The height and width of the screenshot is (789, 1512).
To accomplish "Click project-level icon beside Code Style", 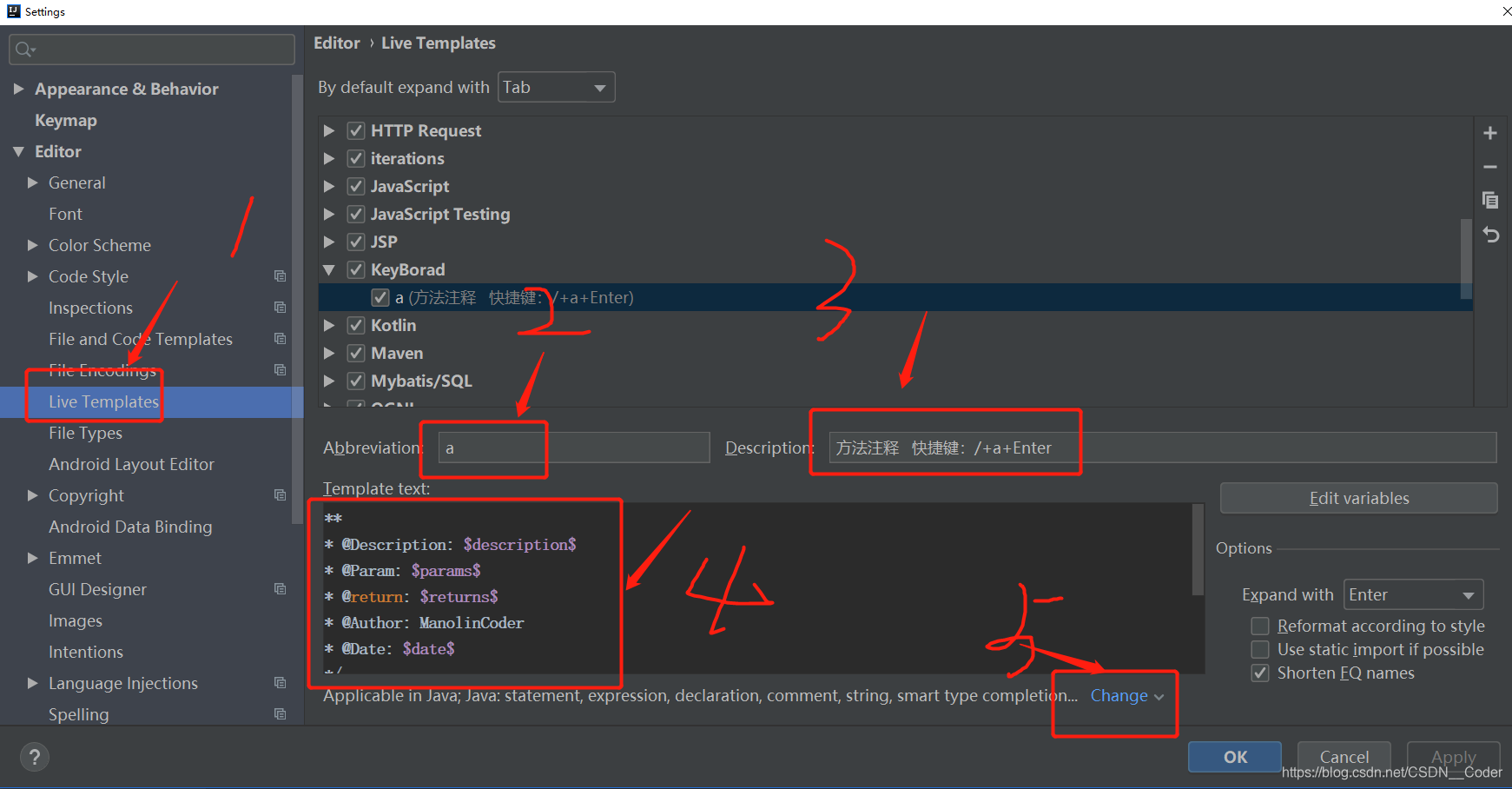I will point(280,276).
